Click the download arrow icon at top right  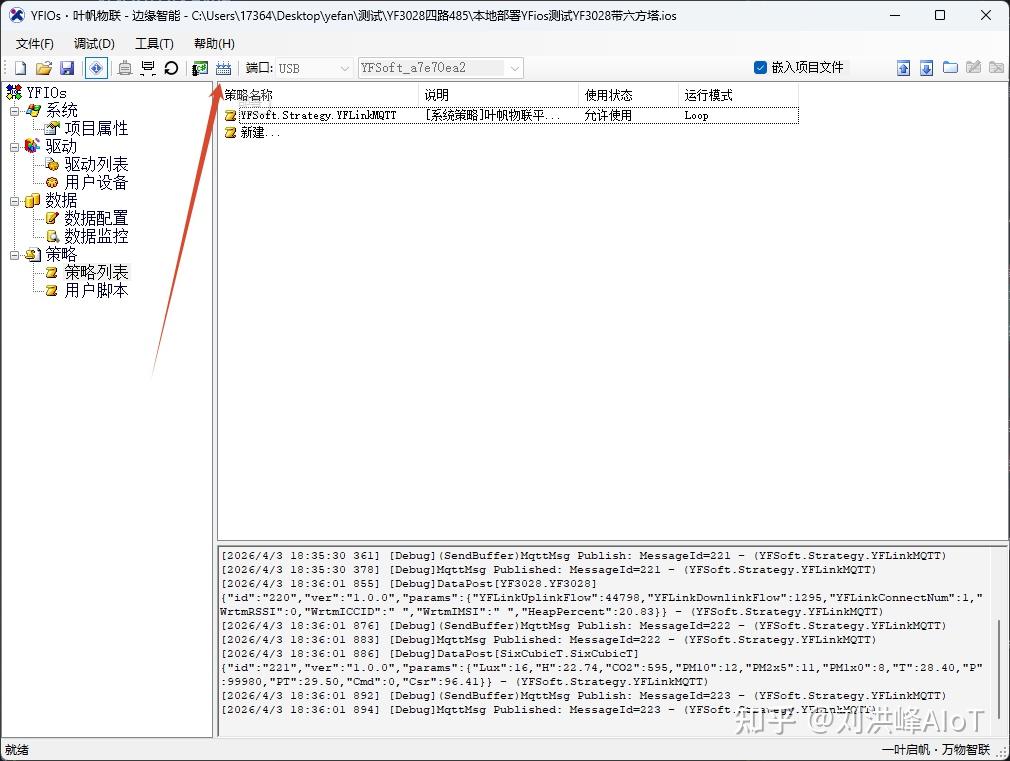[x=926, y=68]
